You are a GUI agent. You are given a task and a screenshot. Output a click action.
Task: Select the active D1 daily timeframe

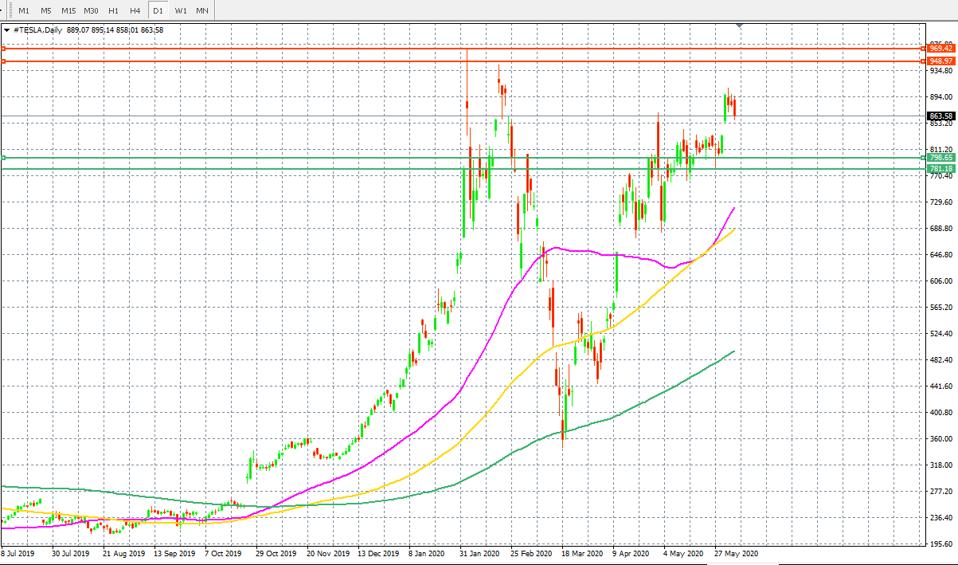click(157, 10)
